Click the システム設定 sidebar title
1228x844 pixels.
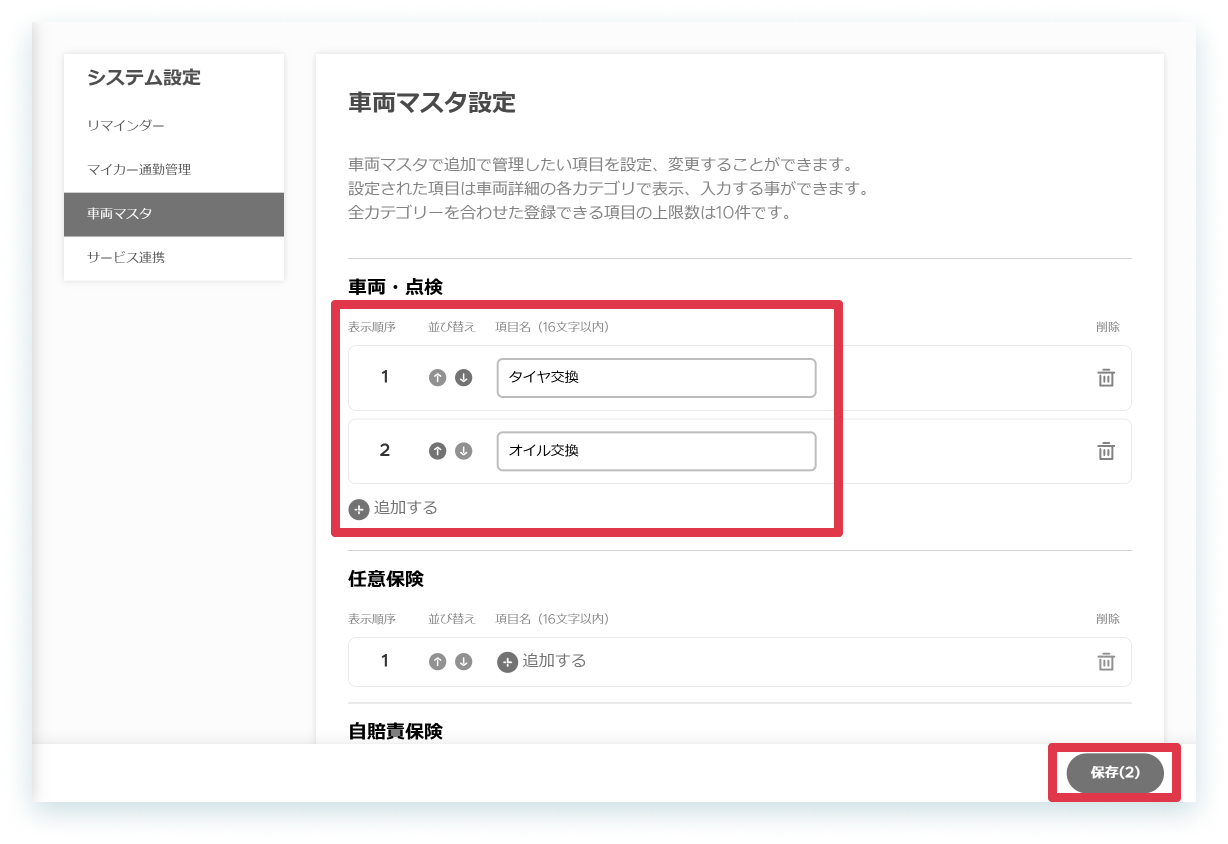point(144,77)
